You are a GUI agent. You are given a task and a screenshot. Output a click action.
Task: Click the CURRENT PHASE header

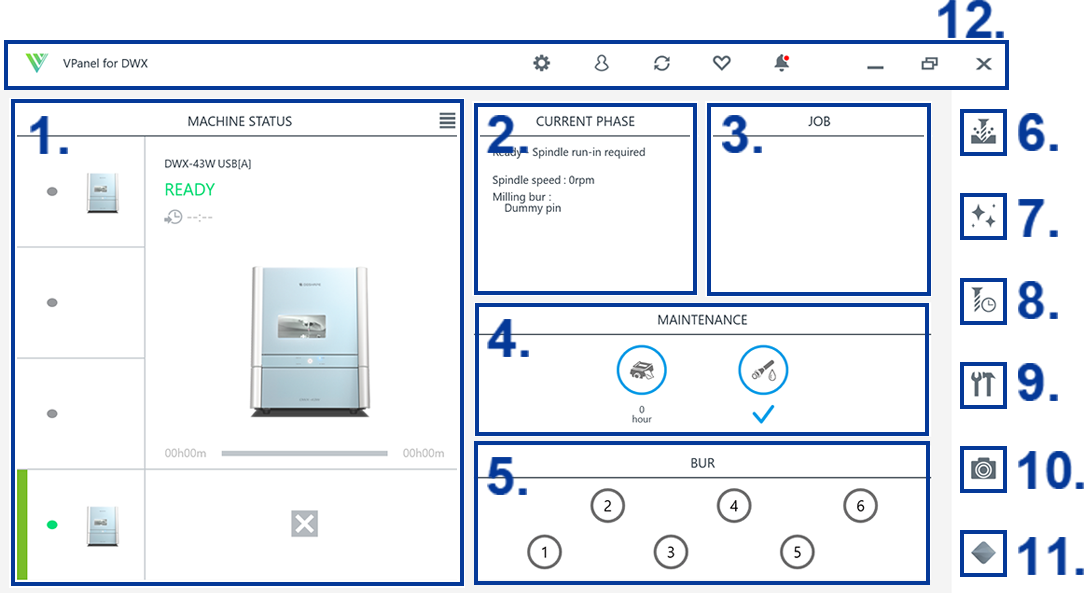585,121
